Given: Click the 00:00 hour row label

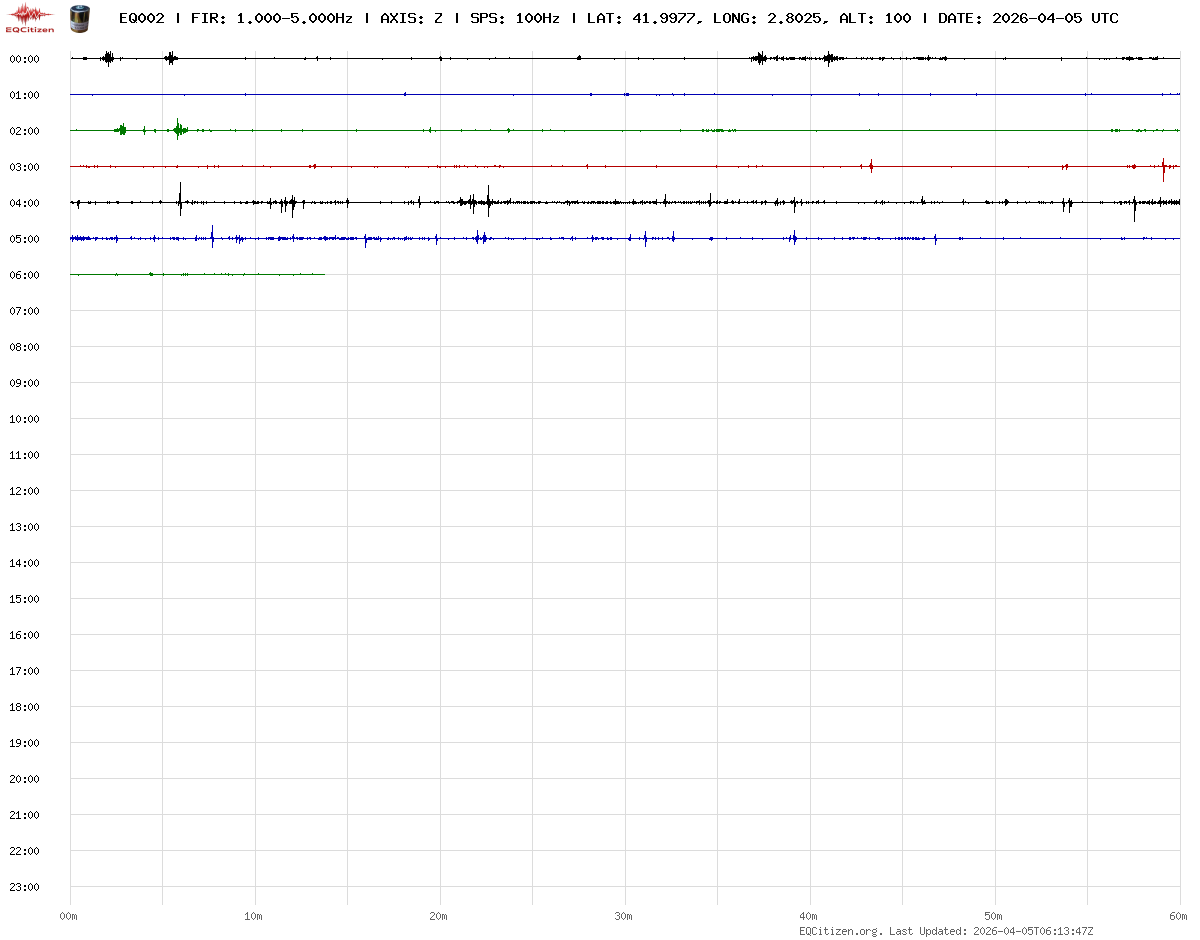Looking at the screenshot, I should coord(24,59).
